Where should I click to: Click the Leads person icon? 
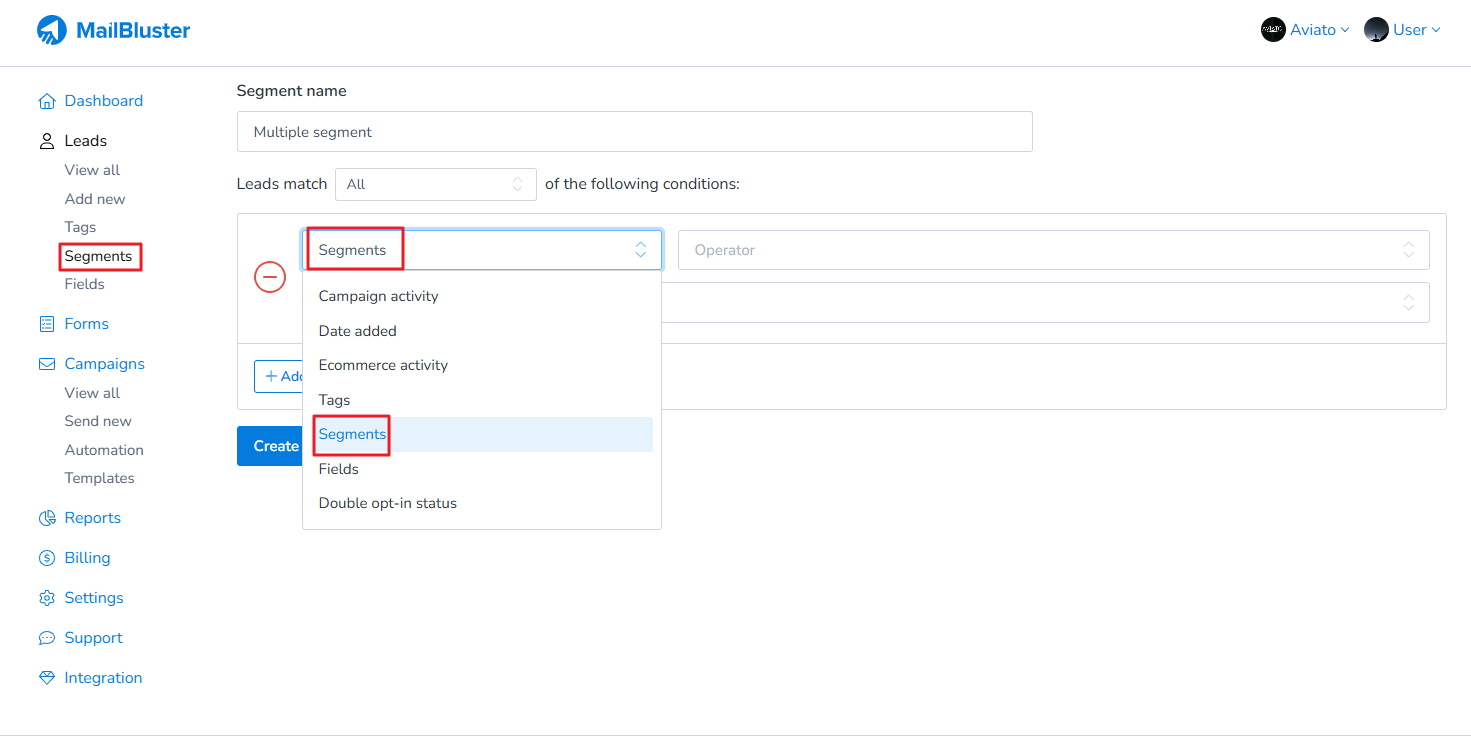click(46, 141)
